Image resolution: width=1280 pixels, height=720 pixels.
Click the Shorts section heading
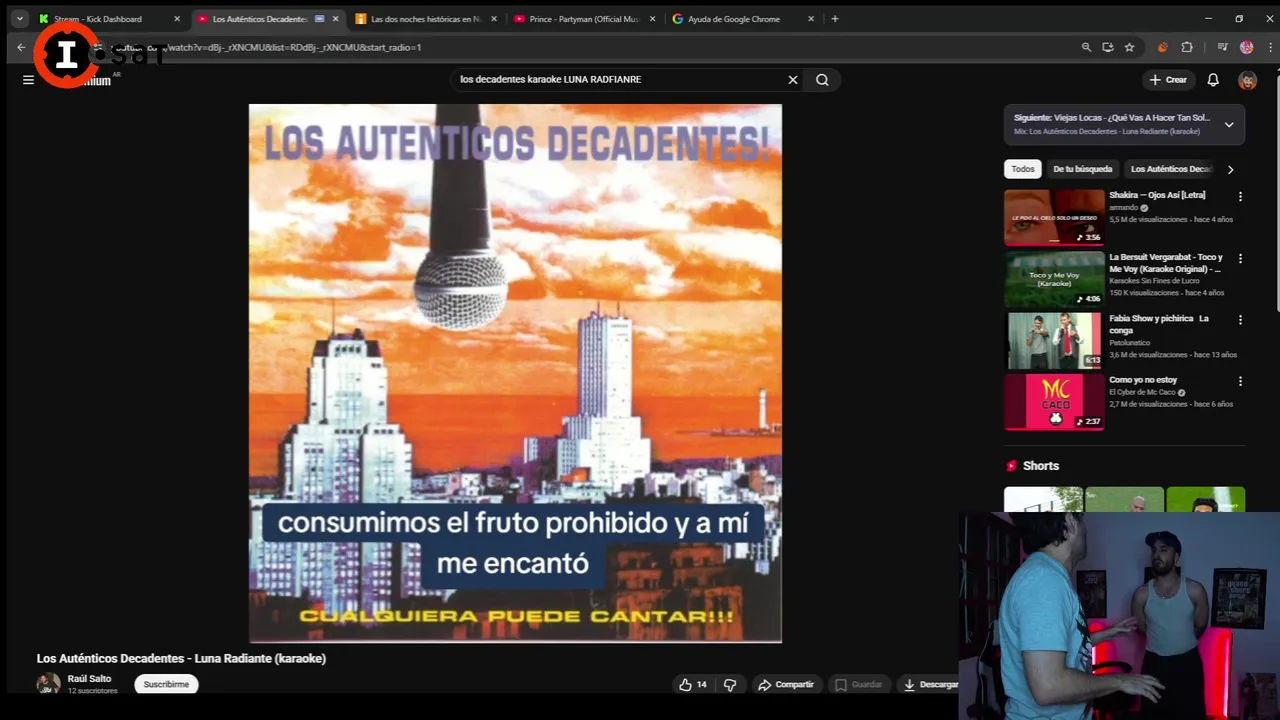tap(1040, 466)
